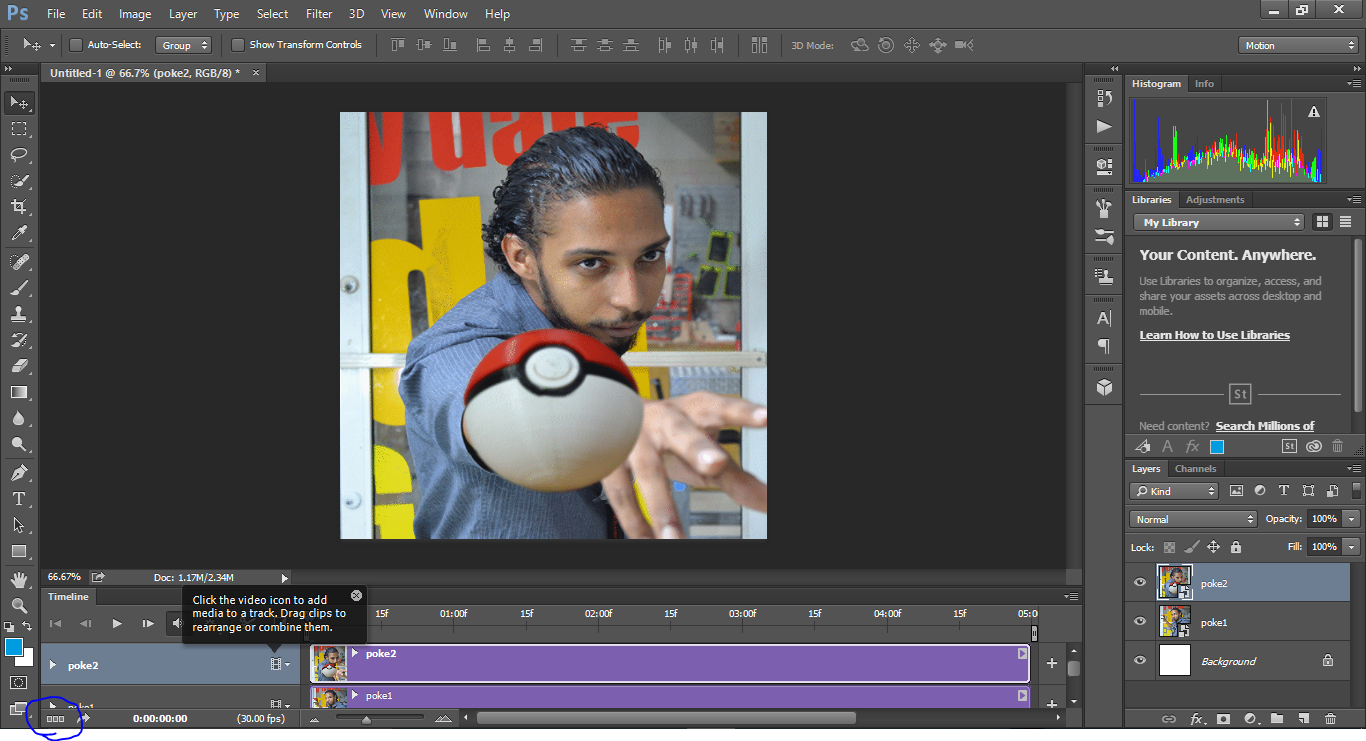Select the Quick Selection tool
Image resolution: width=1366 pixels, height=741 pixels.
tap(19, 181)
